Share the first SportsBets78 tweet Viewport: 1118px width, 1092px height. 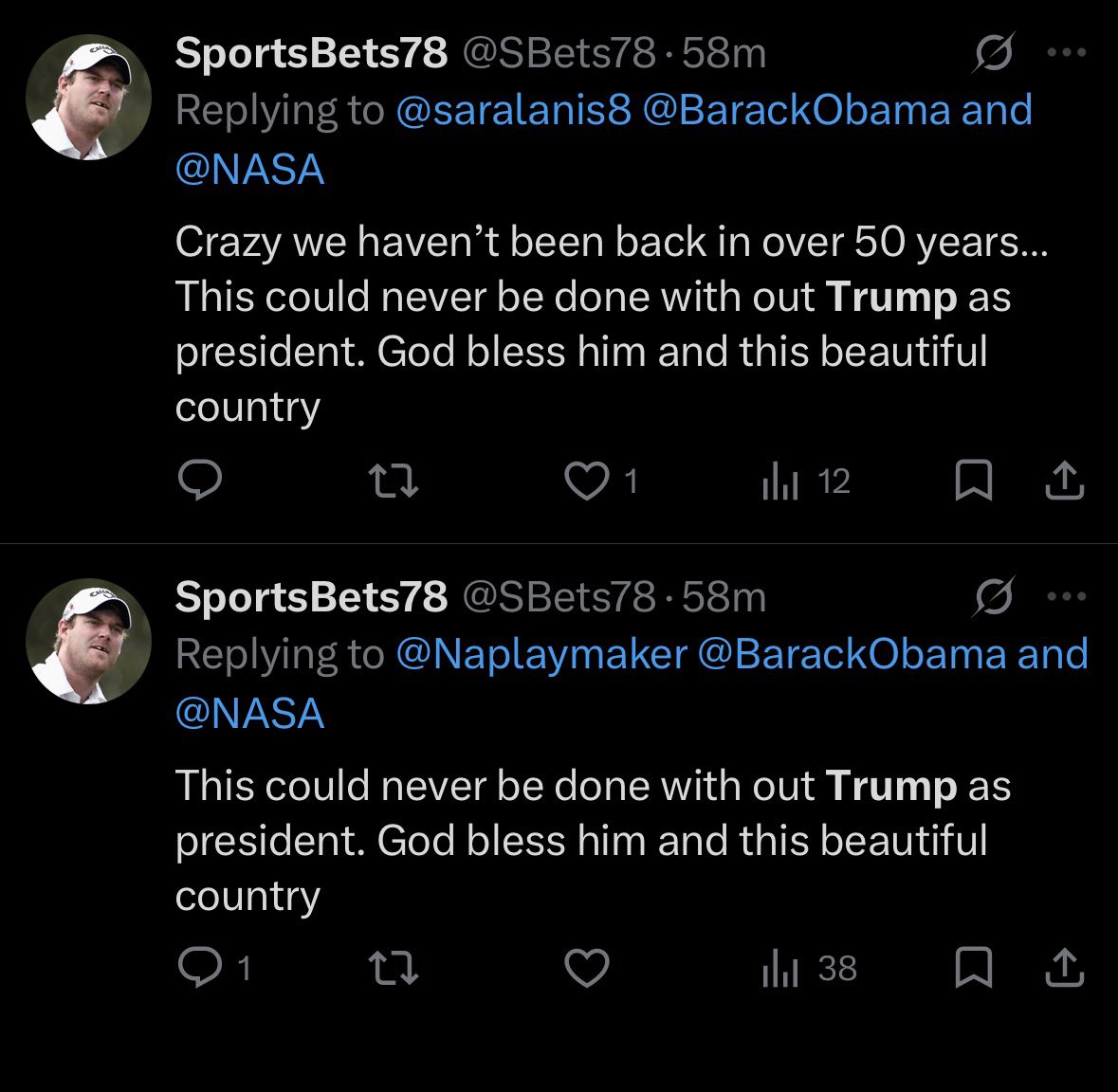click(1064, 482)
